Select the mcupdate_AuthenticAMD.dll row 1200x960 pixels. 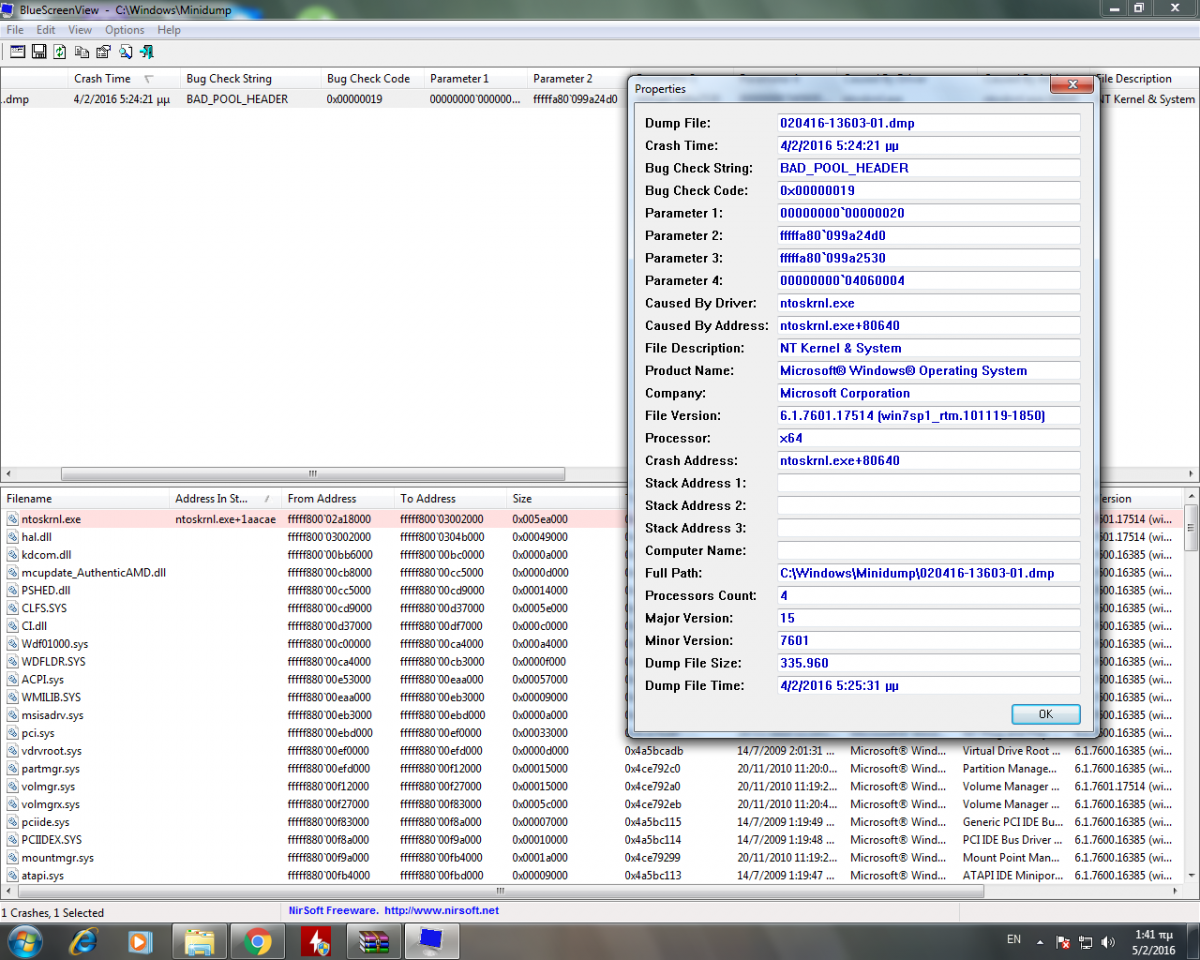coord(94,573)
